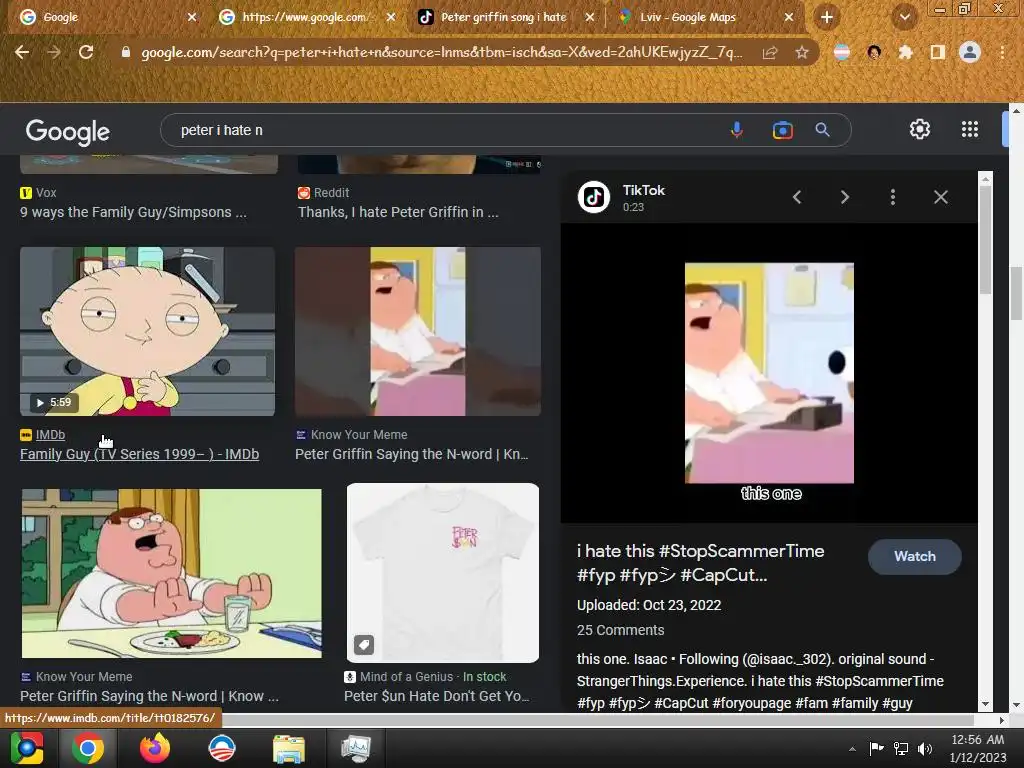Open the Google apps grid
Image resolution: width=1024 pixels, height=768 pixels.
point(970,129)
